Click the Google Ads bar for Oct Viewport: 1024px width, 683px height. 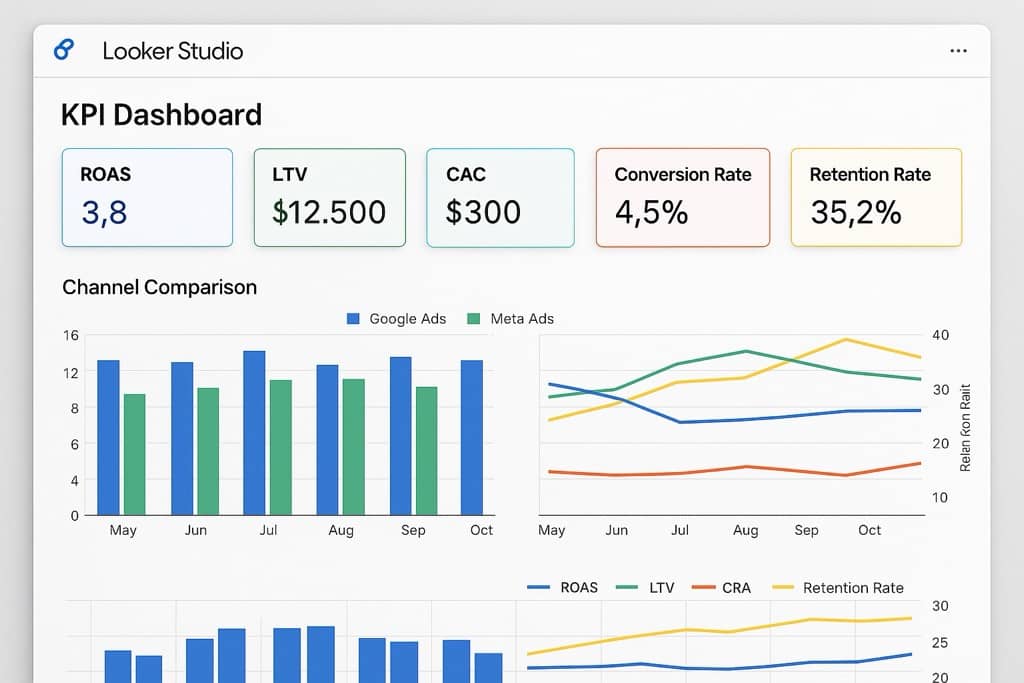point(472,438)
